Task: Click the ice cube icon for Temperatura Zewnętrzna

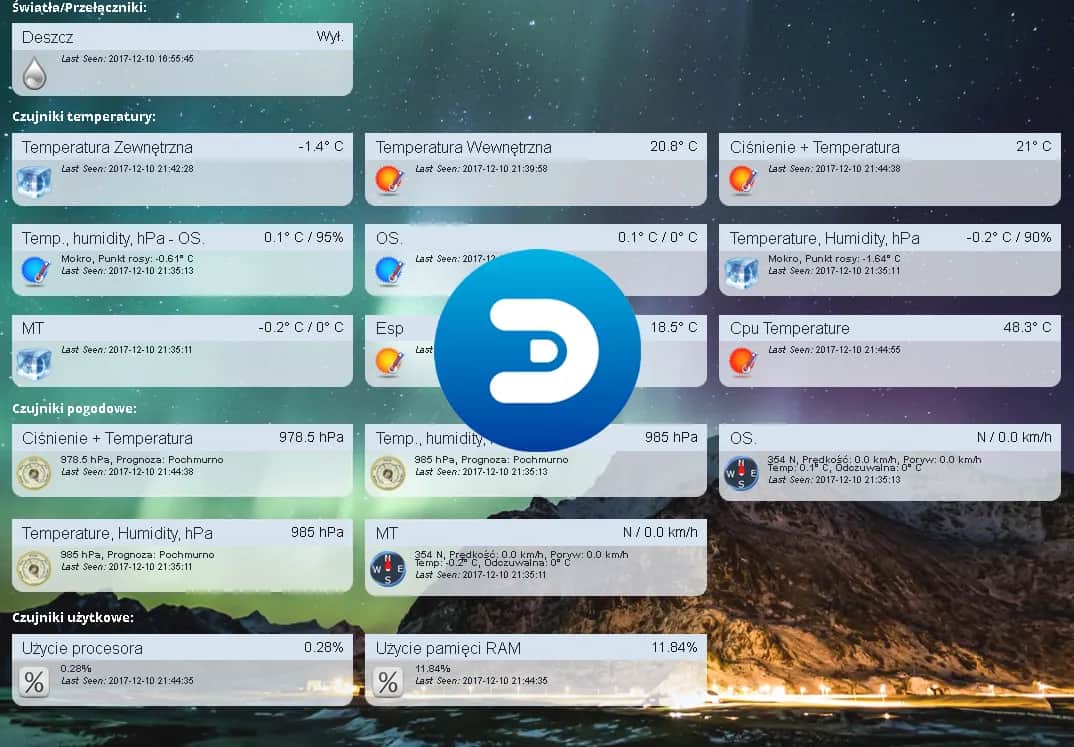Action: [34, 181]
